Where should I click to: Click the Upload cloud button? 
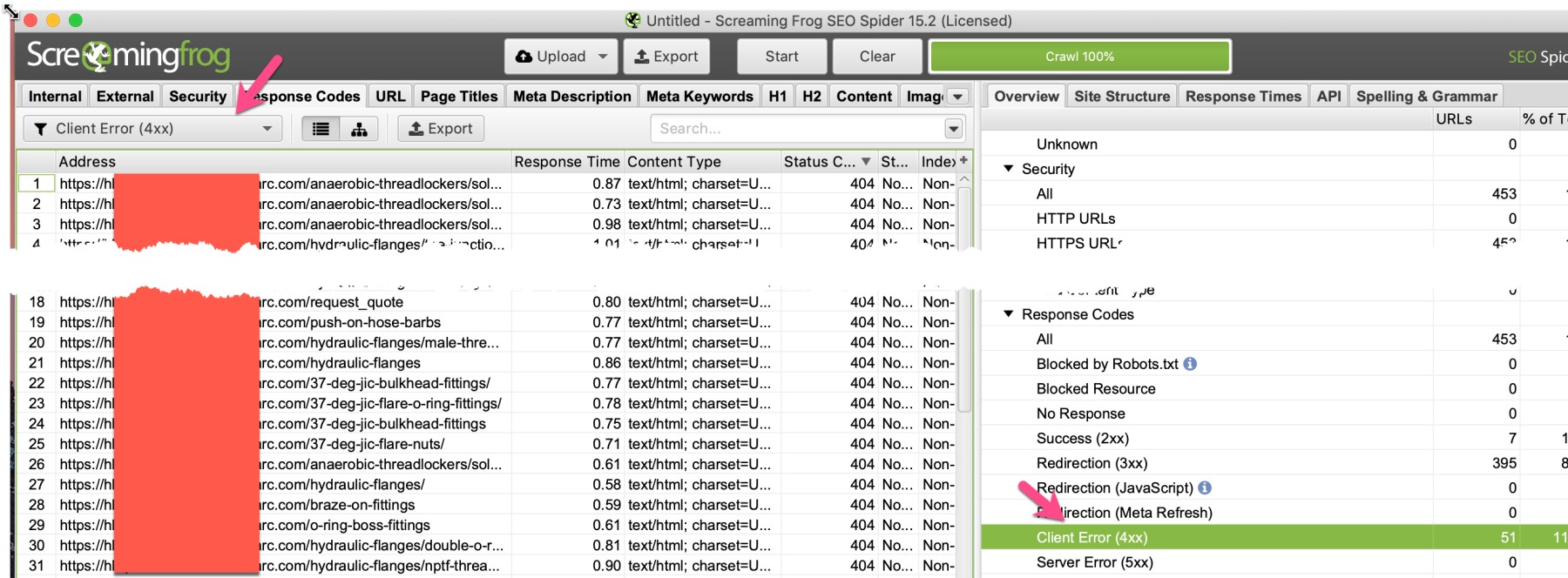coord(560,57)
